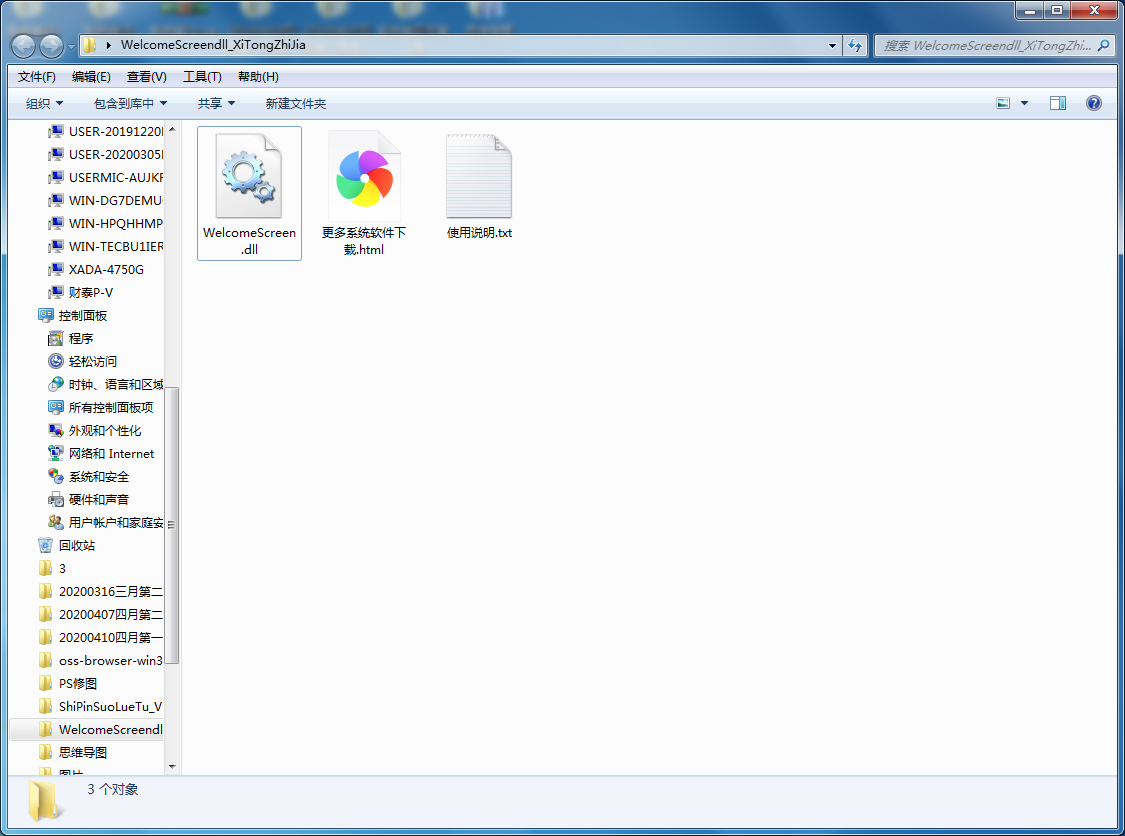Click the Forward navigation arrow button
This screenshot has width=1125, height=836.
click(x=51, y=46)
